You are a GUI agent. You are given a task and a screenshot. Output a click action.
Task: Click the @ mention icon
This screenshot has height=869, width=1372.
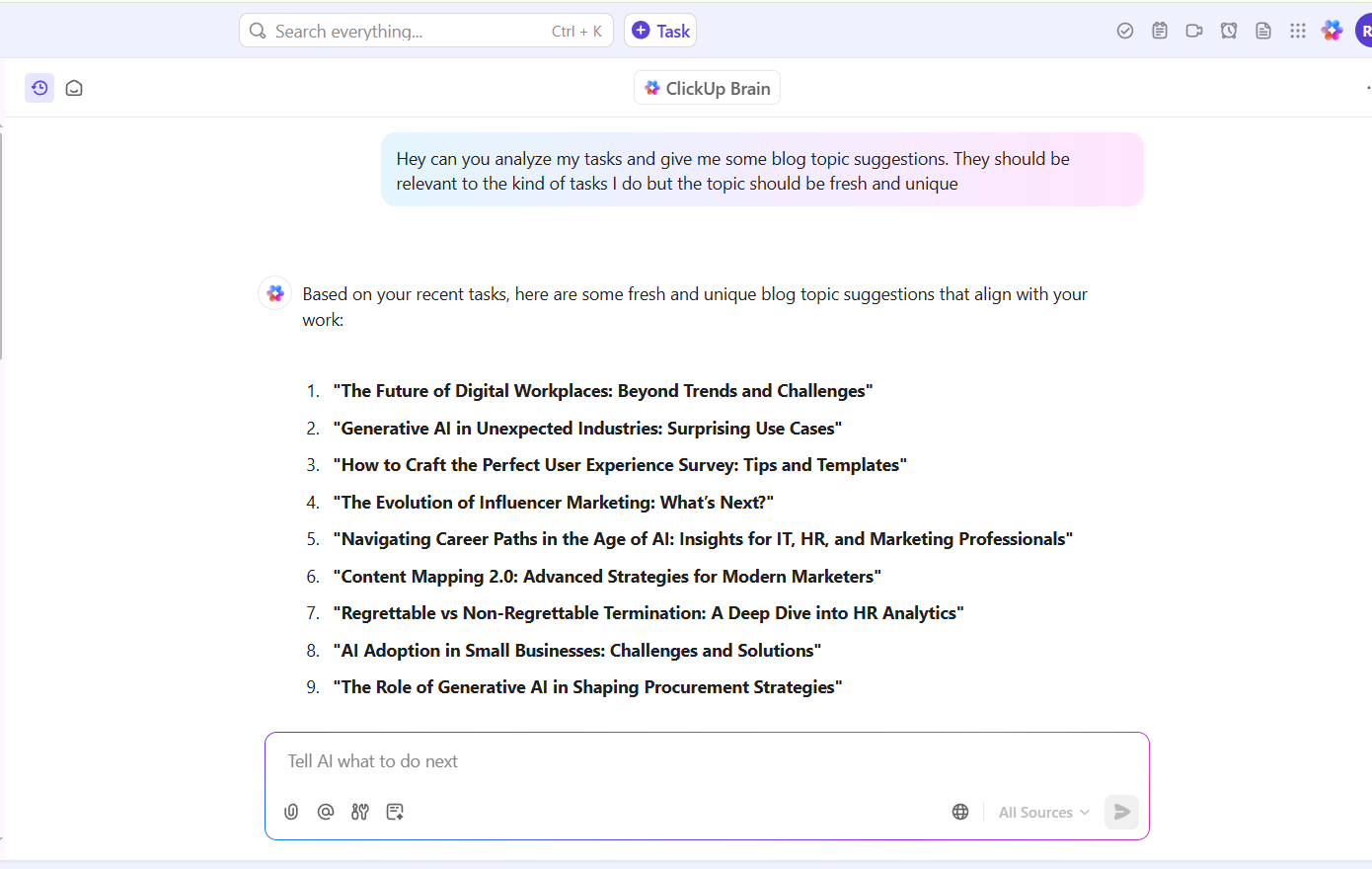[326, 812]
